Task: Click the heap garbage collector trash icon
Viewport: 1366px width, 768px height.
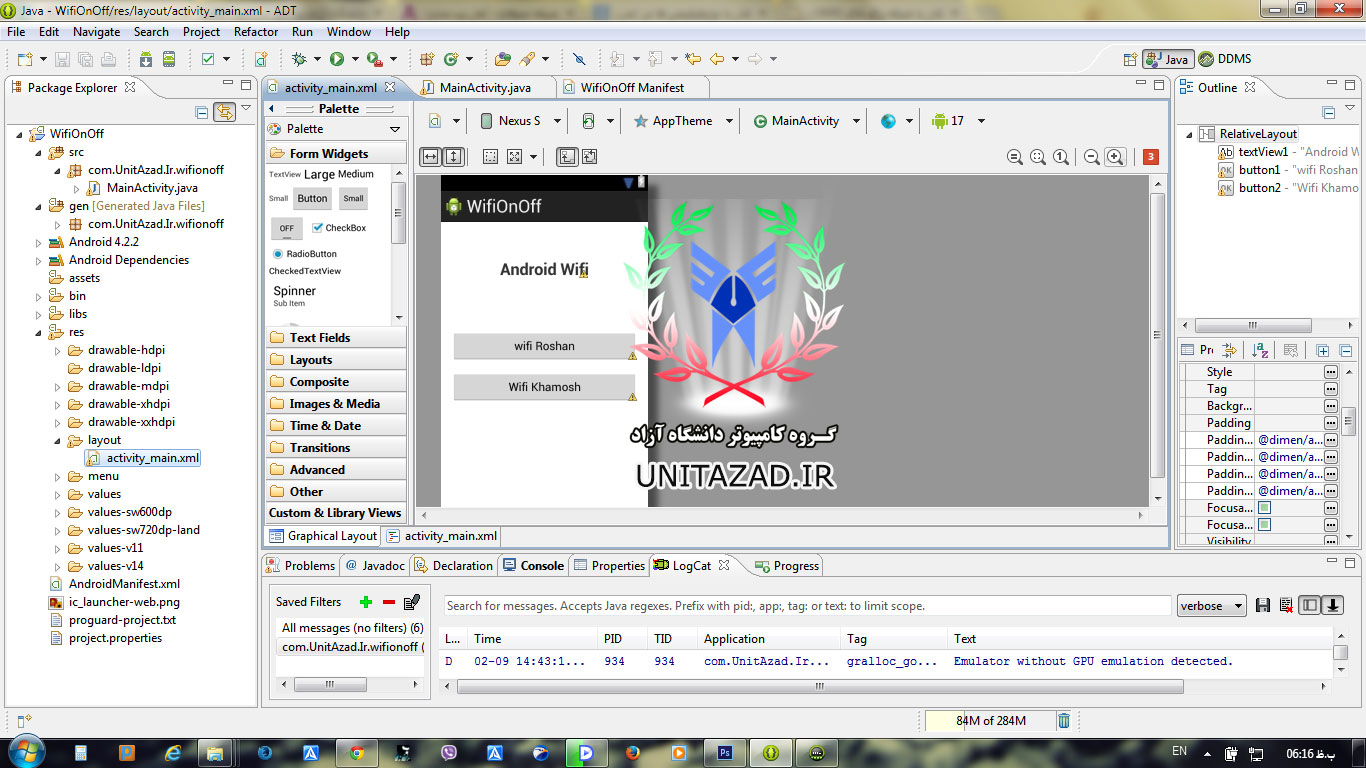Action: (1064, 720)
